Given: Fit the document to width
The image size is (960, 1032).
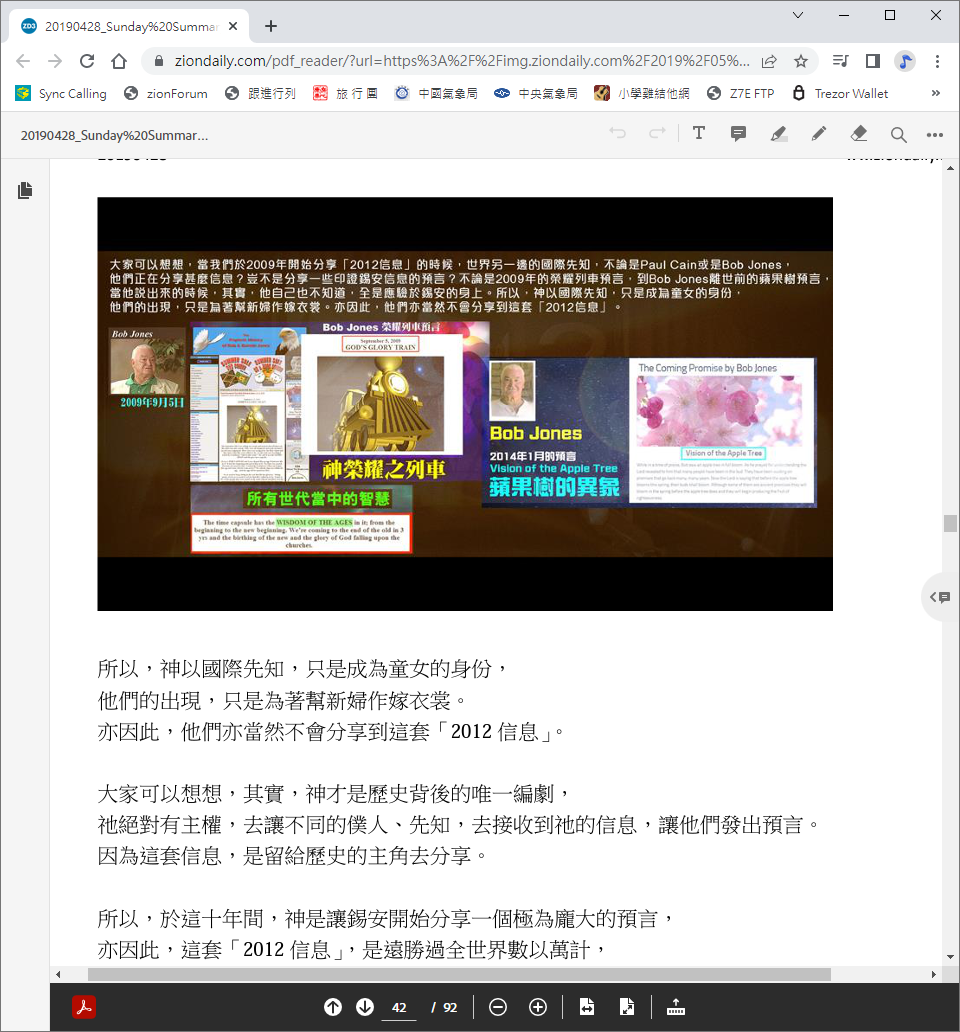Looking at the screenshot, I should click(x=587, y=1007).
